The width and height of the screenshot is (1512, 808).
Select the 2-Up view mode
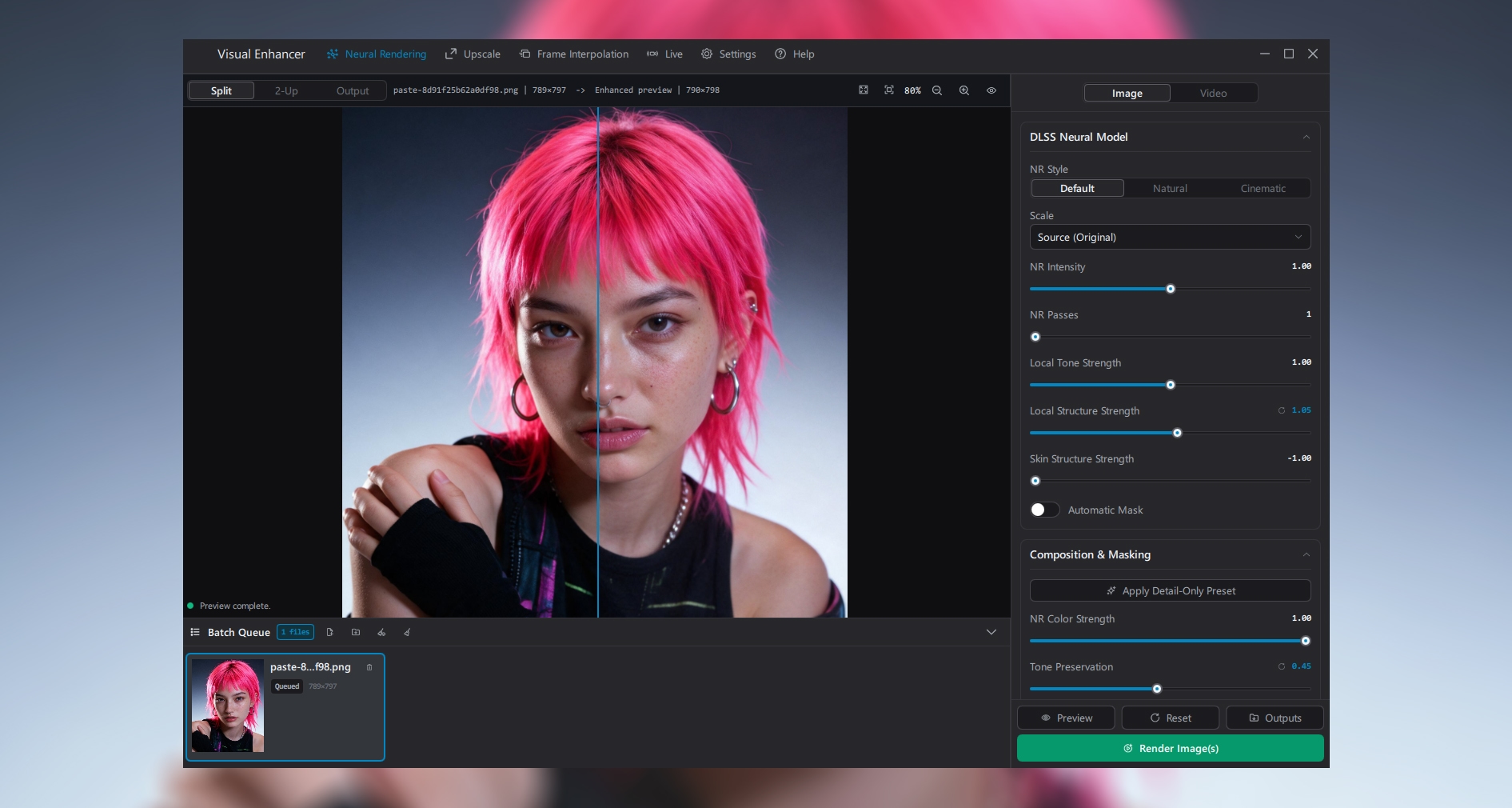coord(286,90)
